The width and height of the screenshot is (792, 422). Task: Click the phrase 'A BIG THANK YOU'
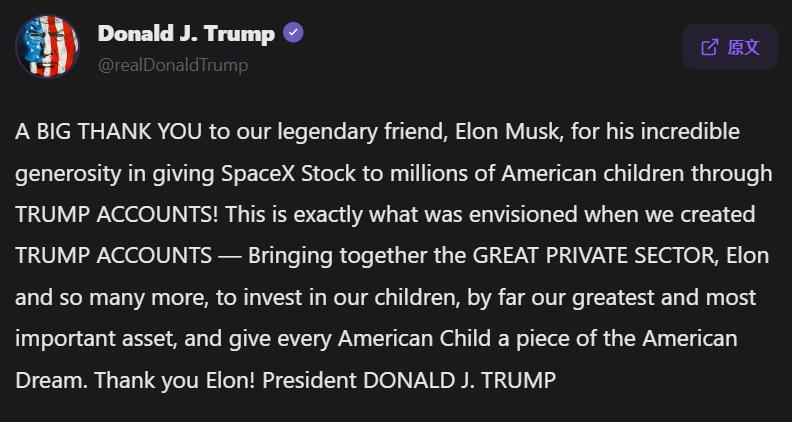click(x=109, y=132)
